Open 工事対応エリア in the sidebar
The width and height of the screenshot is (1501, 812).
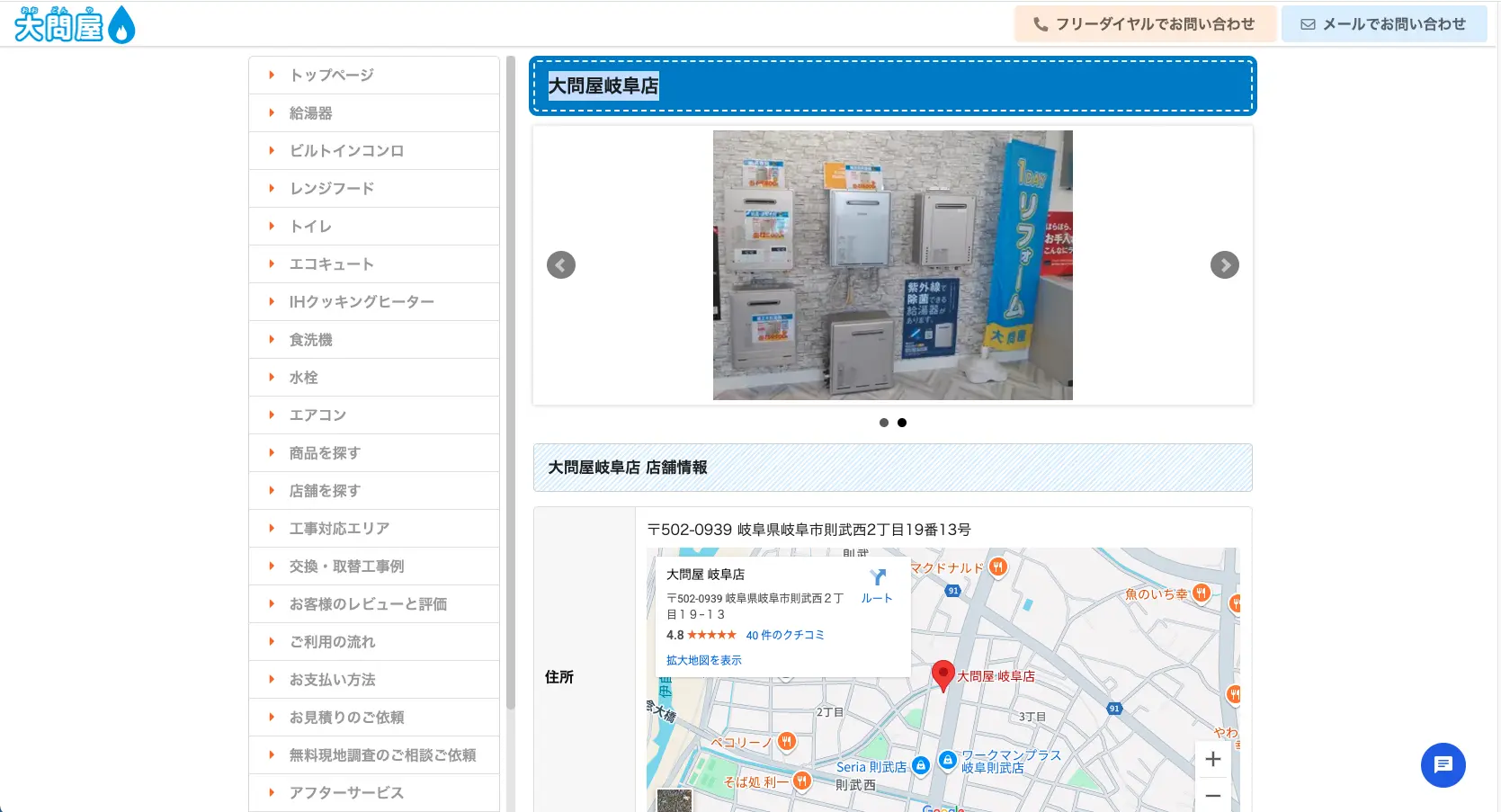point(374,529)
